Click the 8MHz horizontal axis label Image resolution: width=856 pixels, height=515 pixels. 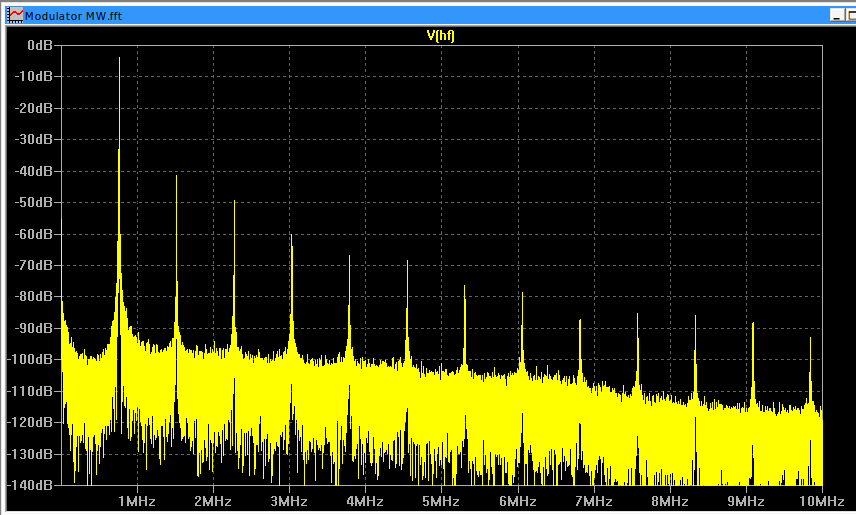669,500
